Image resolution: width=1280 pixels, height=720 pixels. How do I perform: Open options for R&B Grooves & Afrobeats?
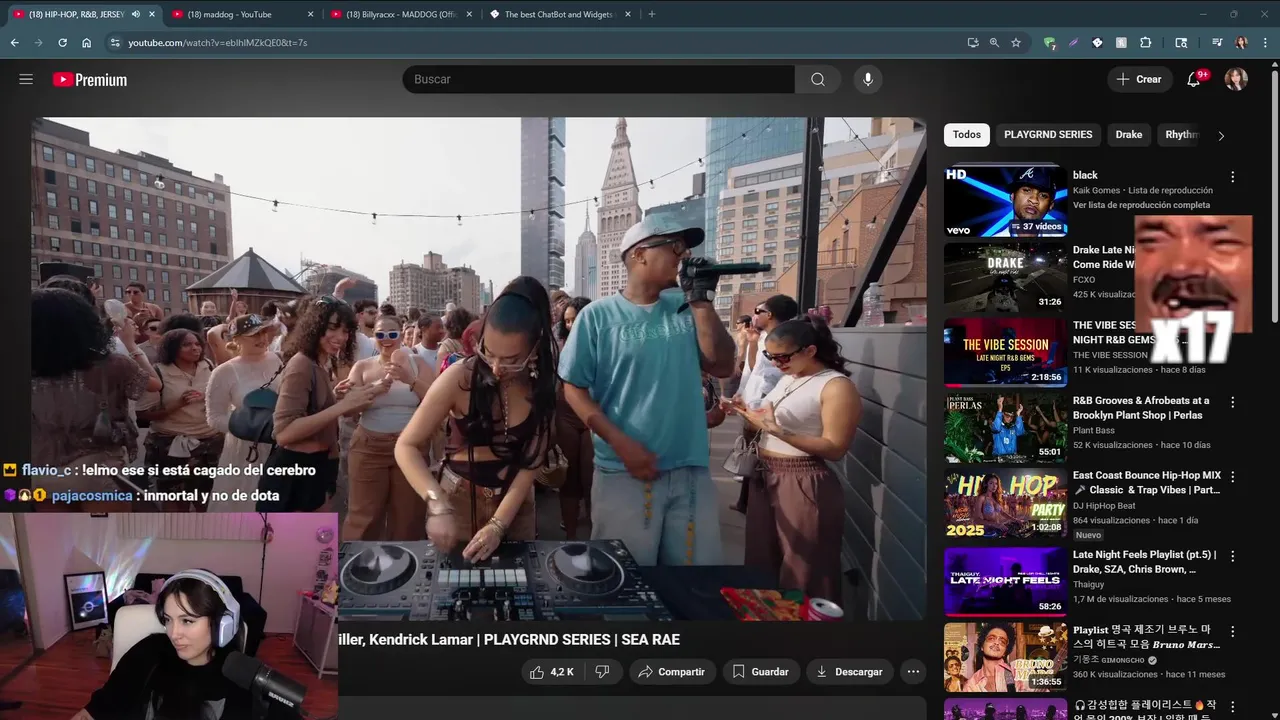[x=1232, y=402]
